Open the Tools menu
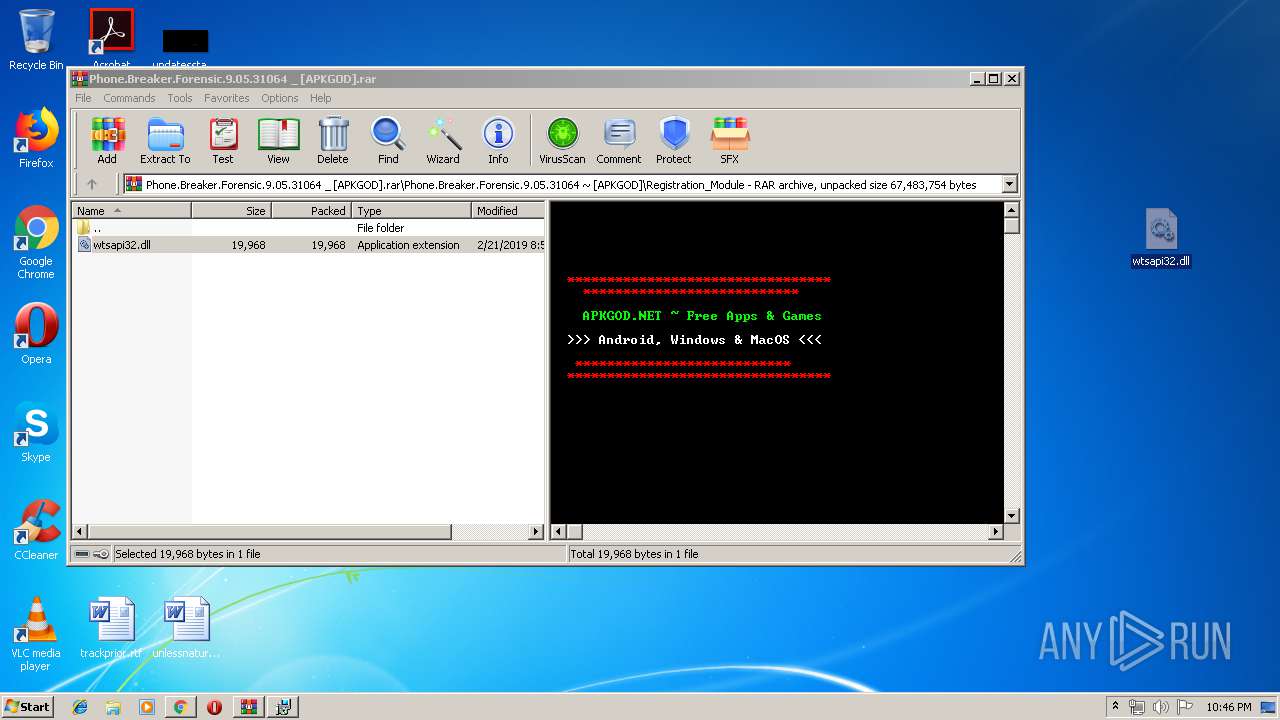The height and width of the screenshot is (720, 1280). (180, 98)
